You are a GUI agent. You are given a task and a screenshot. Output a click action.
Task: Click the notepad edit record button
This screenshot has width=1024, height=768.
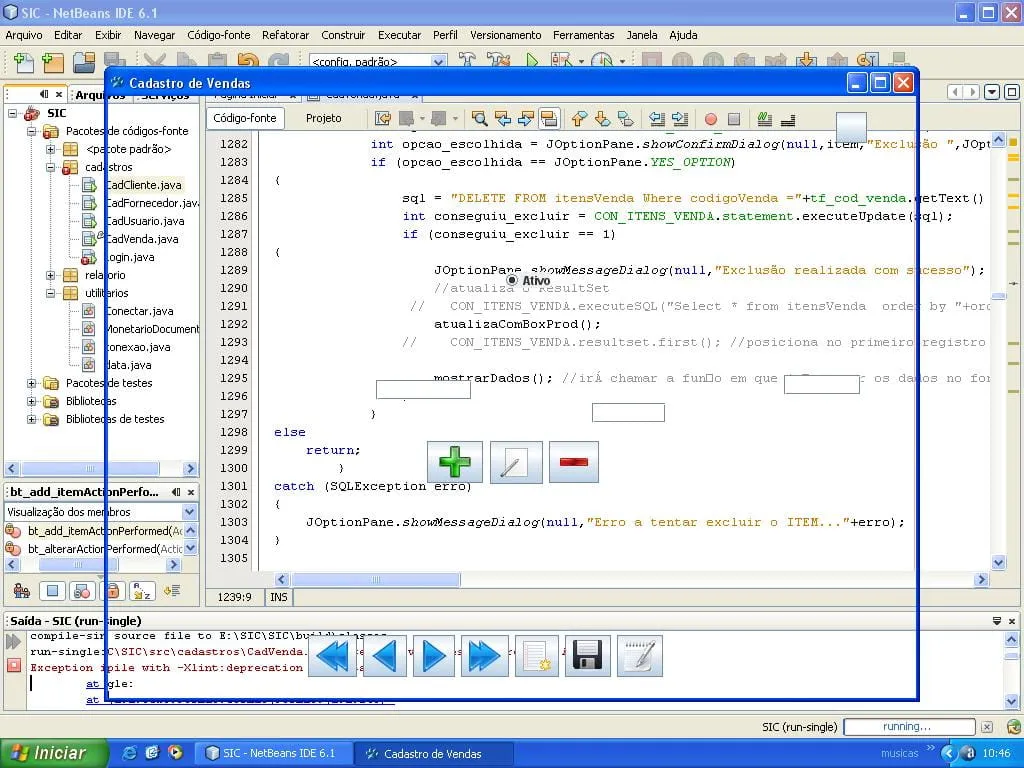[640, 656]
